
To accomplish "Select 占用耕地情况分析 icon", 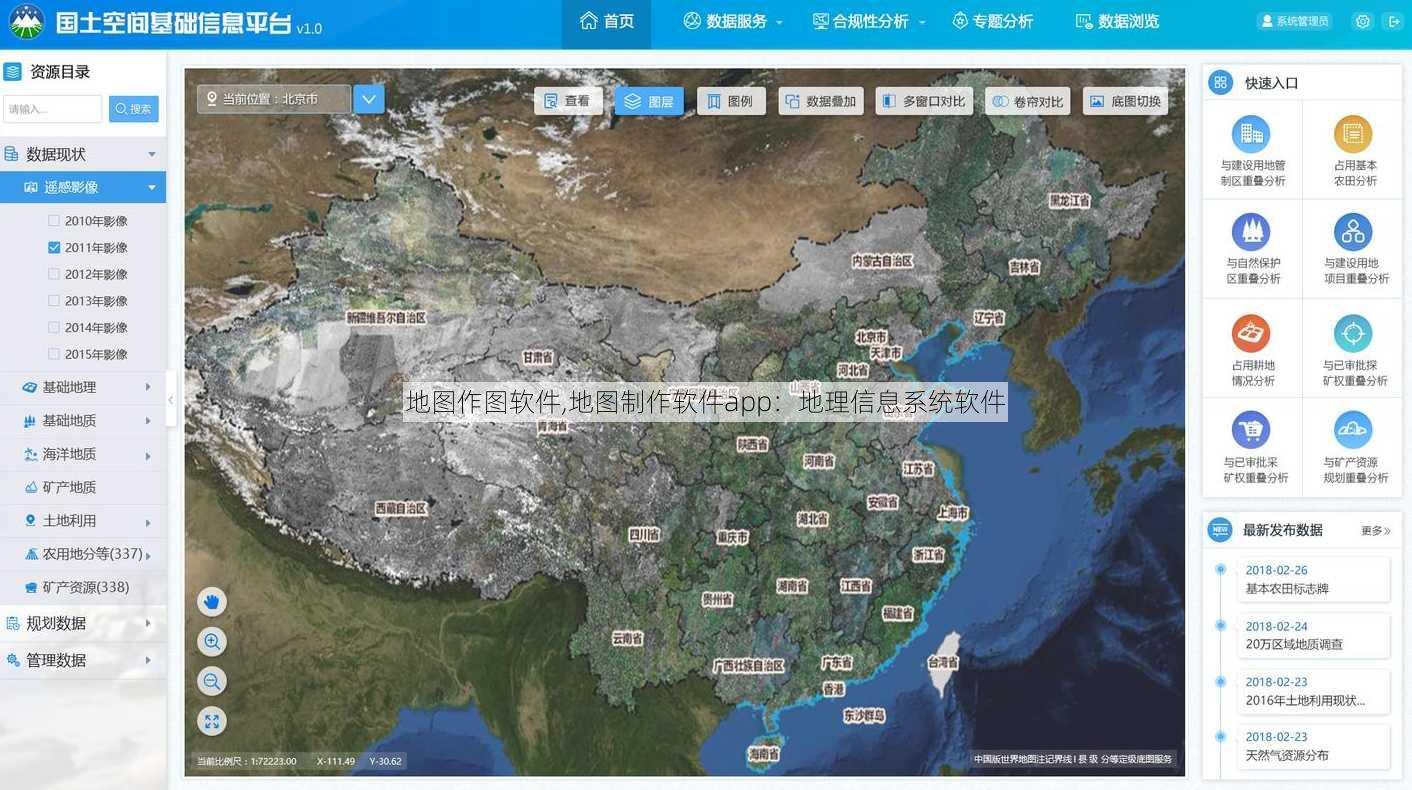I will coord(1250,333).
